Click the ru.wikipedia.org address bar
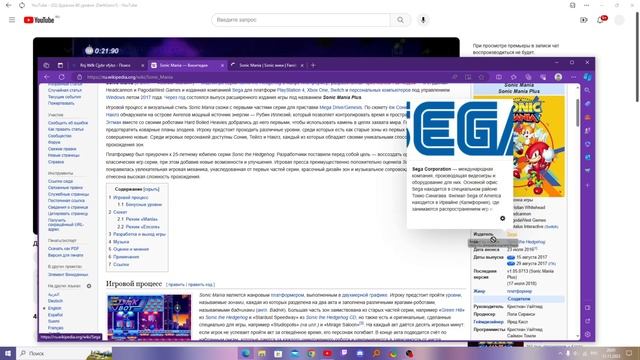The image size is (640, 360). click(x=261, y=77)
